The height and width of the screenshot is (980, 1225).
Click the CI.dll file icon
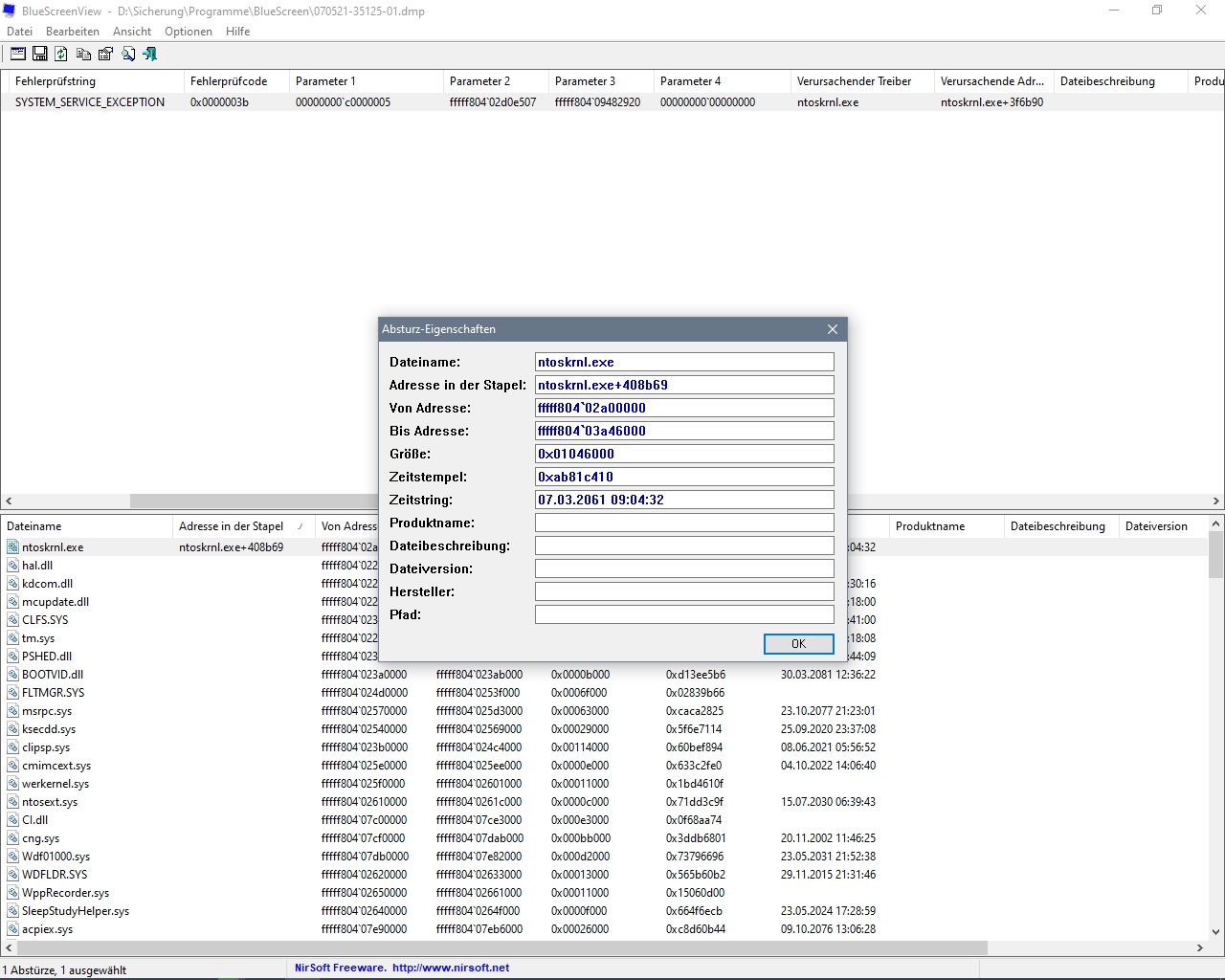13,820
